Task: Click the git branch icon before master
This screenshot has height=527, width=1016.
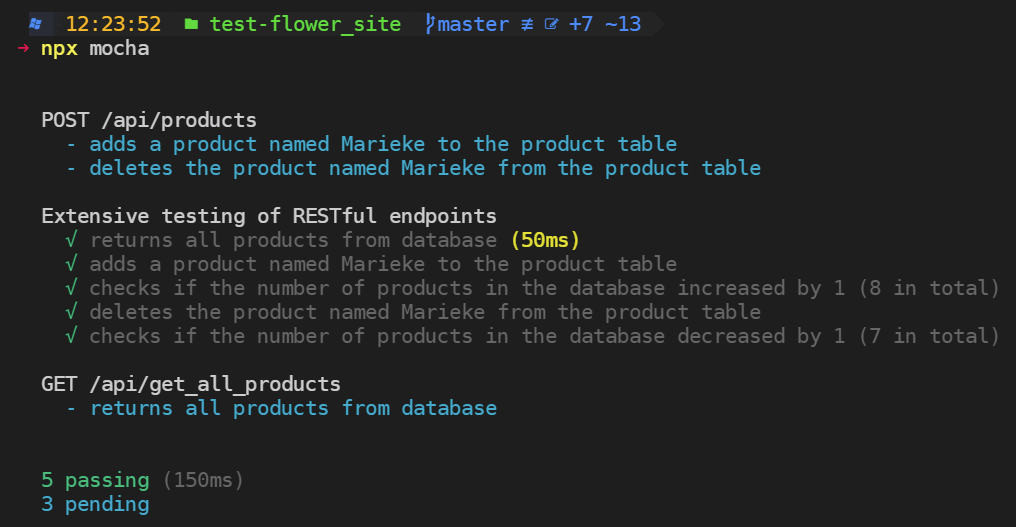Action: [x=430, y=25]
